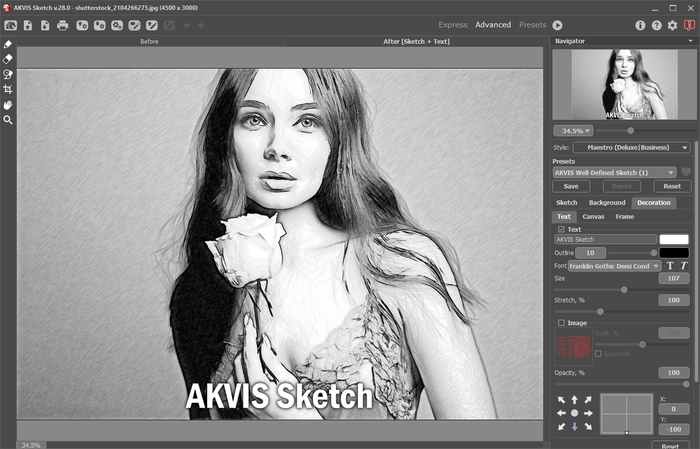Run processing with the play button
Image resolution: width=700 pixels, height=449 pixels.
(x=558, y=25)
